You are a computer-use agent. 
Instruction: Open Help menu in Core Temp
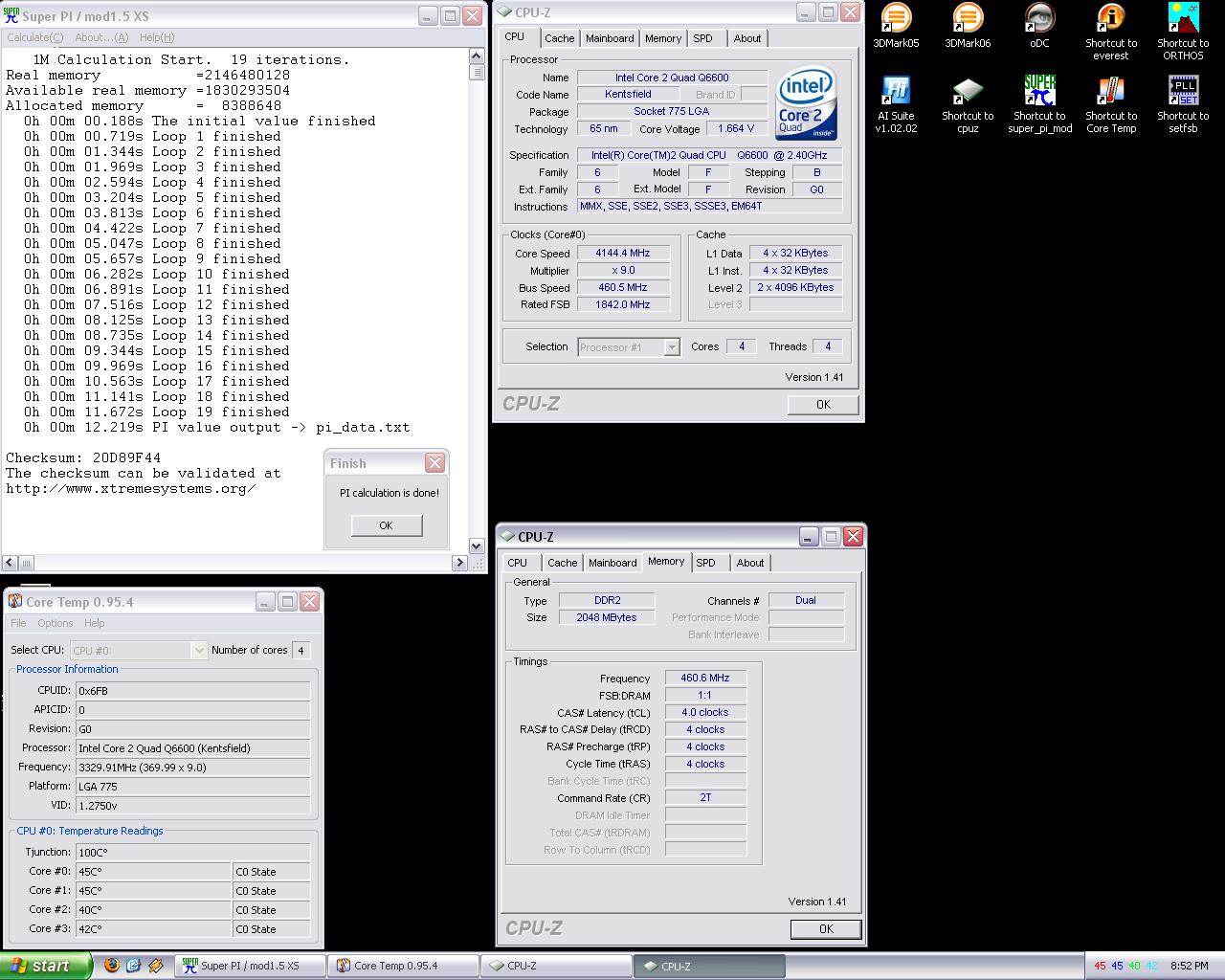pyautogui.click(x=95, y=623)
